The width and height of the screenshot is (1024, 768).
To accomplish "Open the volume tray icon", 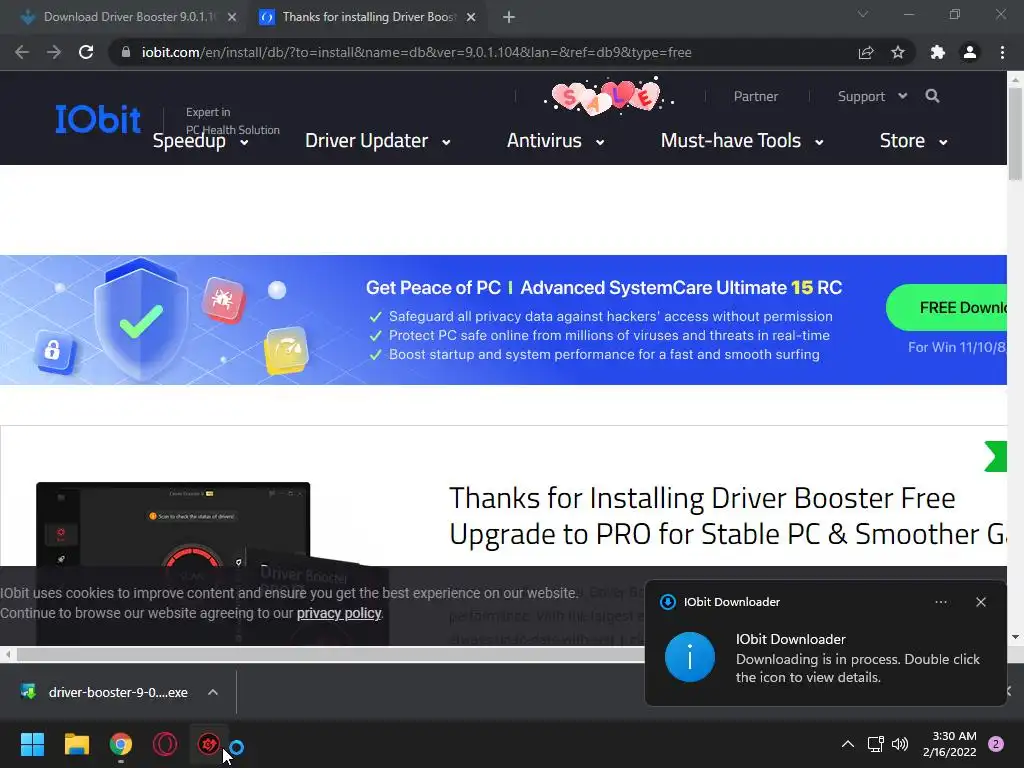I will click(x=900, y=744).
